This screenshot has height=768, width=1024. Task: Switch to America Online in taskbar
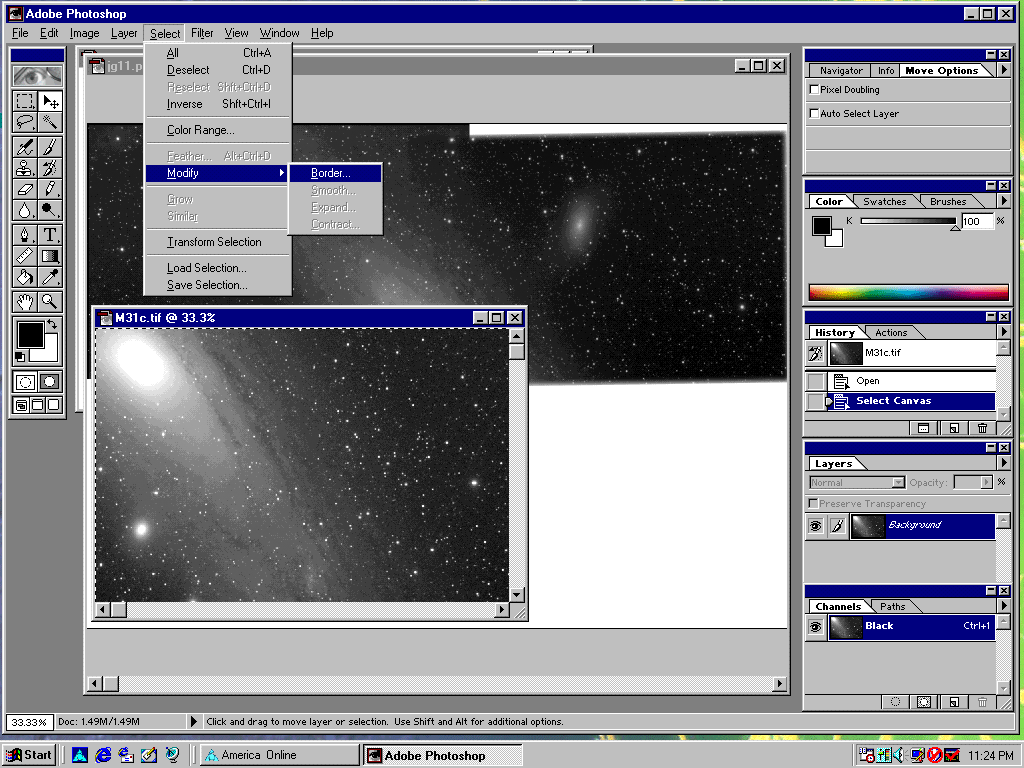(280, 755)
